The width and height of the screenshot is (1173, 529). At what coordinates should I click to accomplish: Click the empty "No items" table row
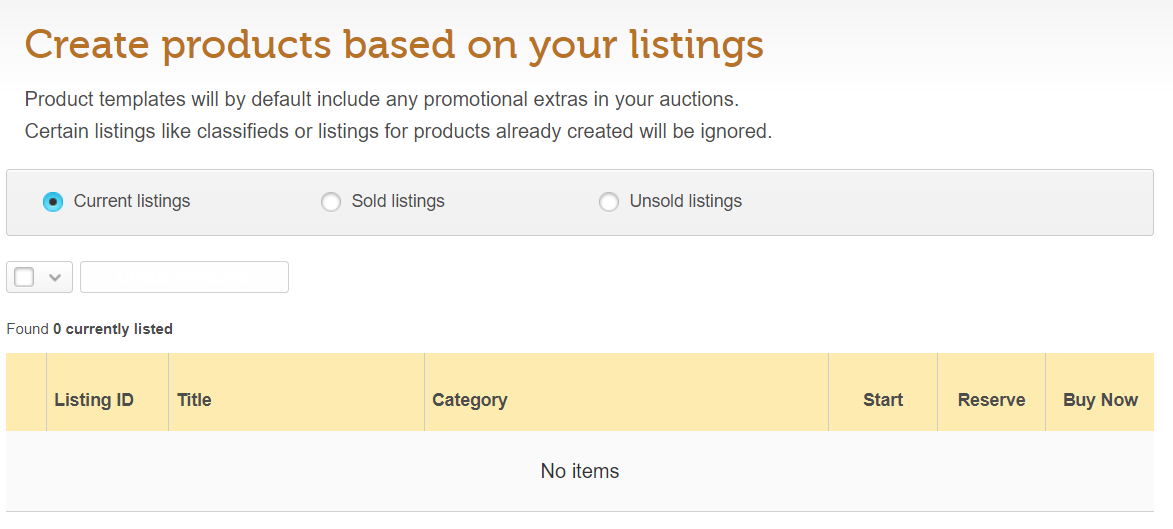coord(580,471)
